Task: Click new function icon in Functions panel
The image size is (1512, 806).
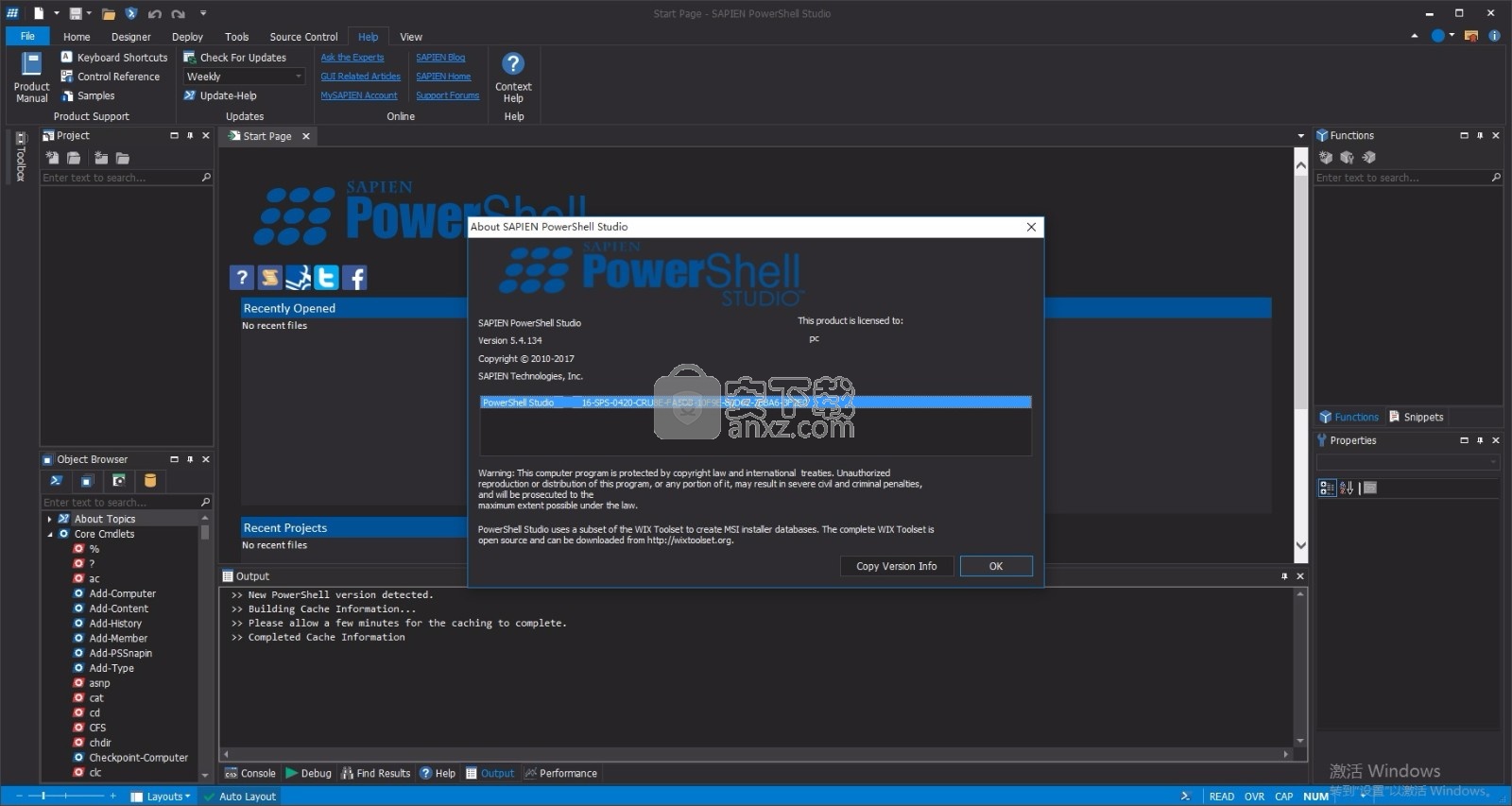Action: tap(1326, 158)
